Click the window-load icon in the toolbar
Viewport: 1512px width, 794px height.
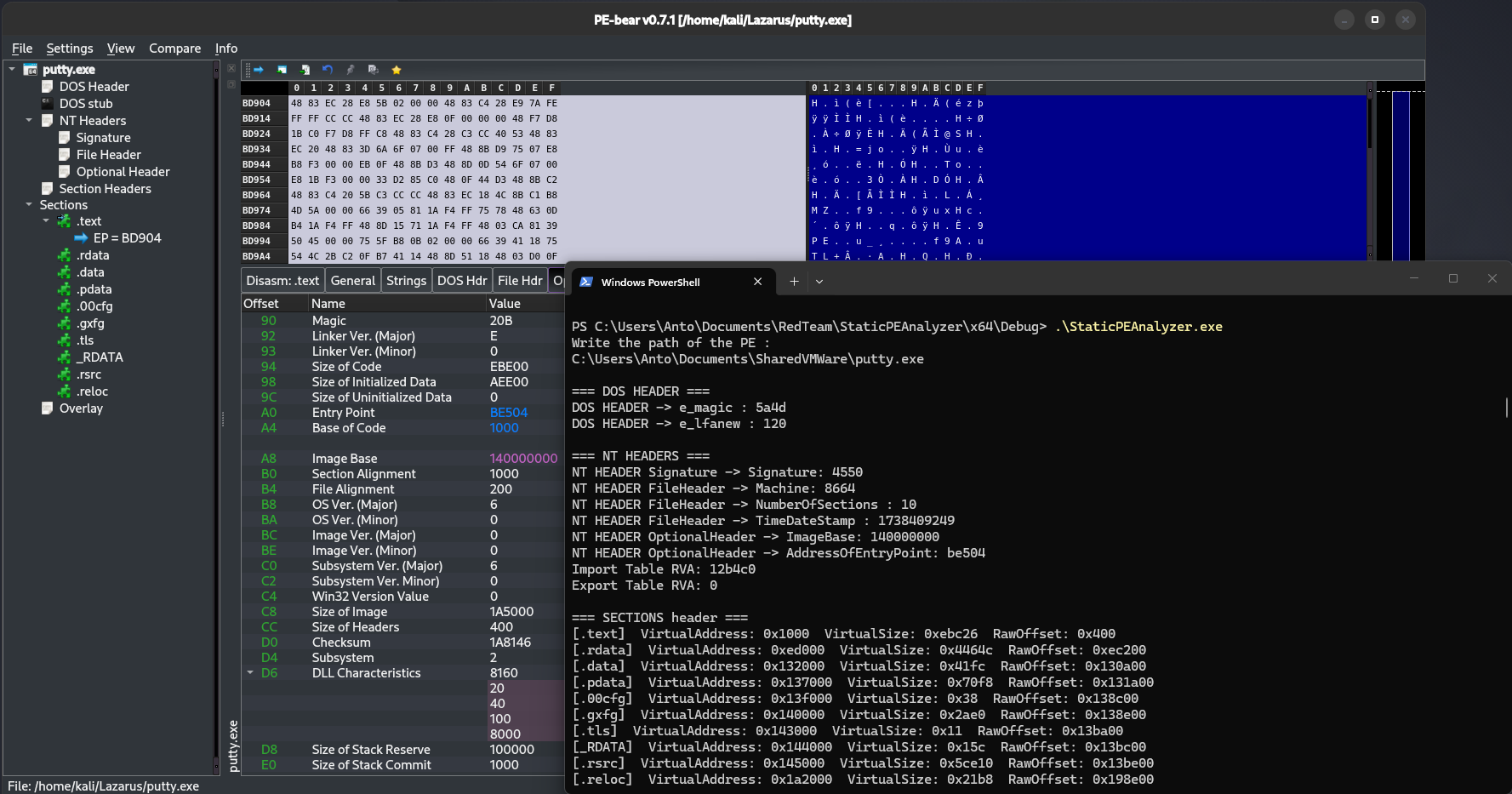pos(281,70)
